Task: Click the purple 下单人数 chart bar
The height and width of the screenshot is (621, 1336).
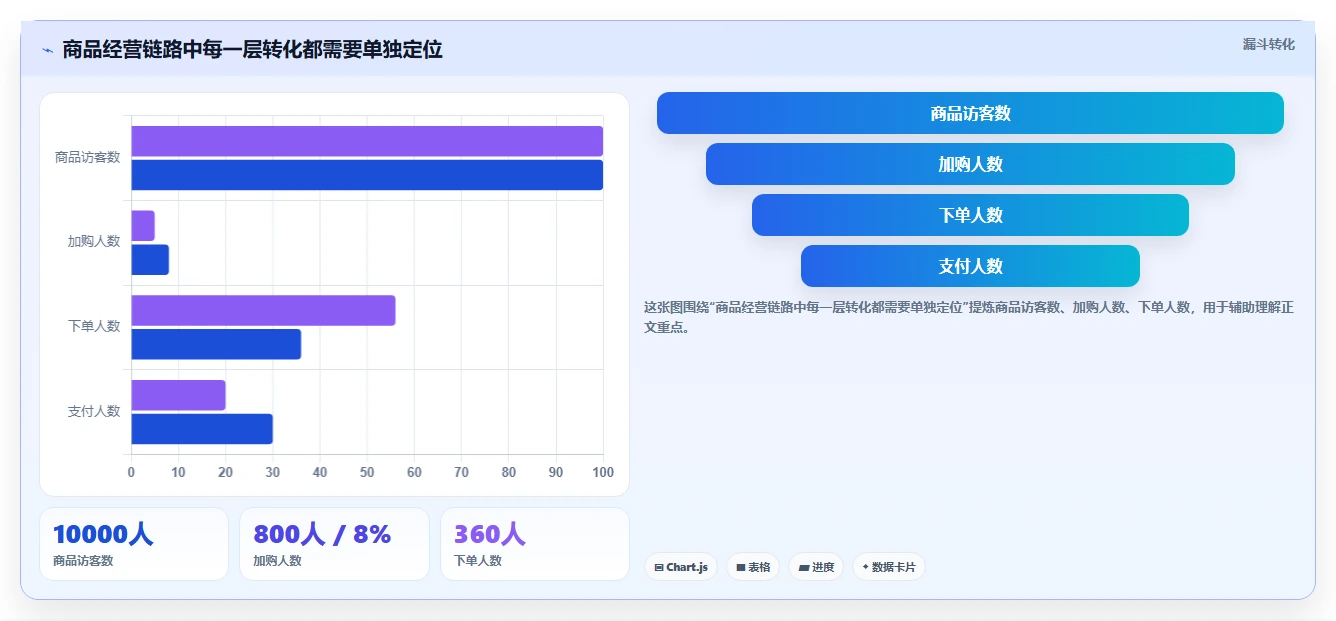Action: click(263, 310)
